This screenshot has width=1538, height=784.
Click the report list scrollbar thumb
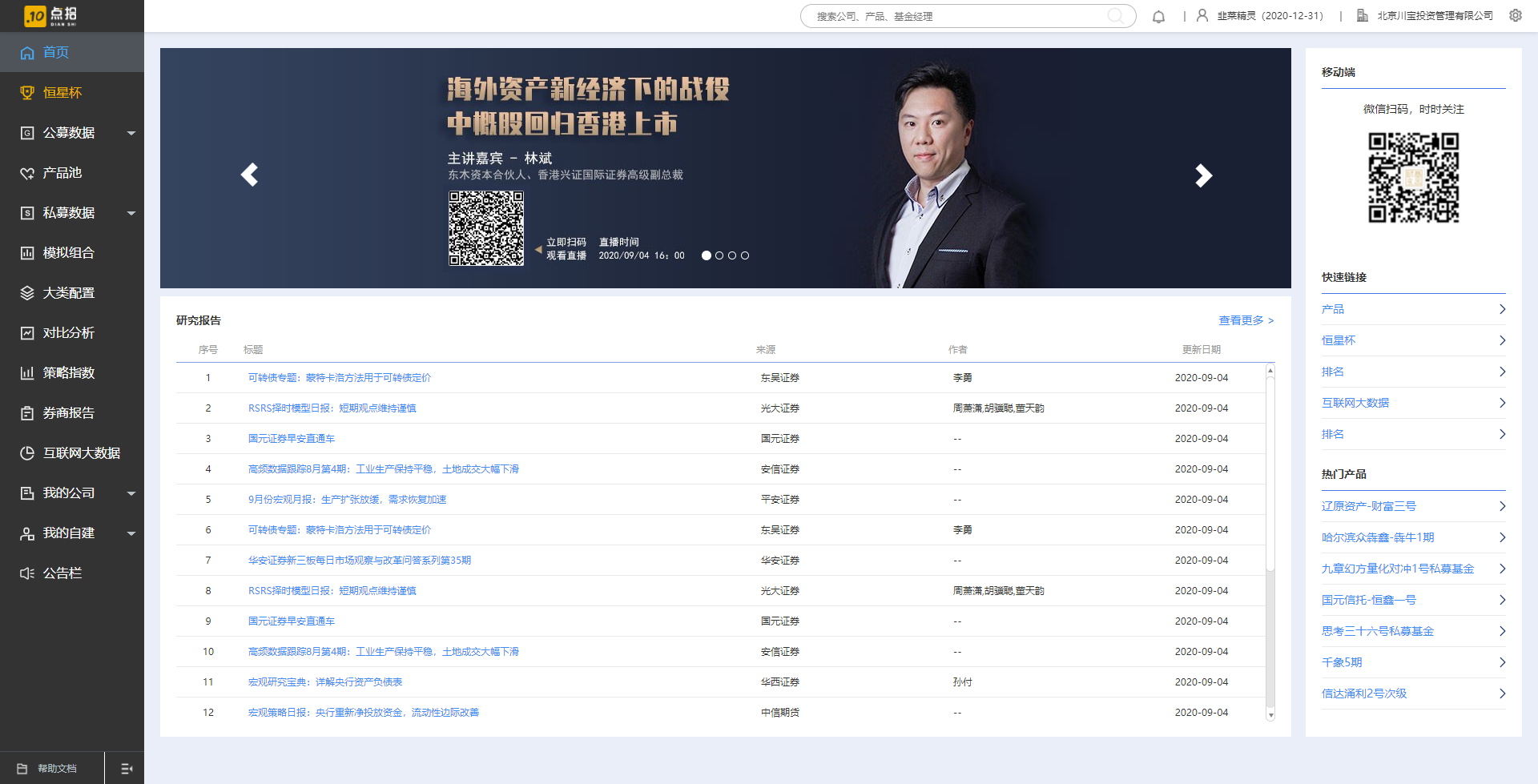tap(1270, 472)
